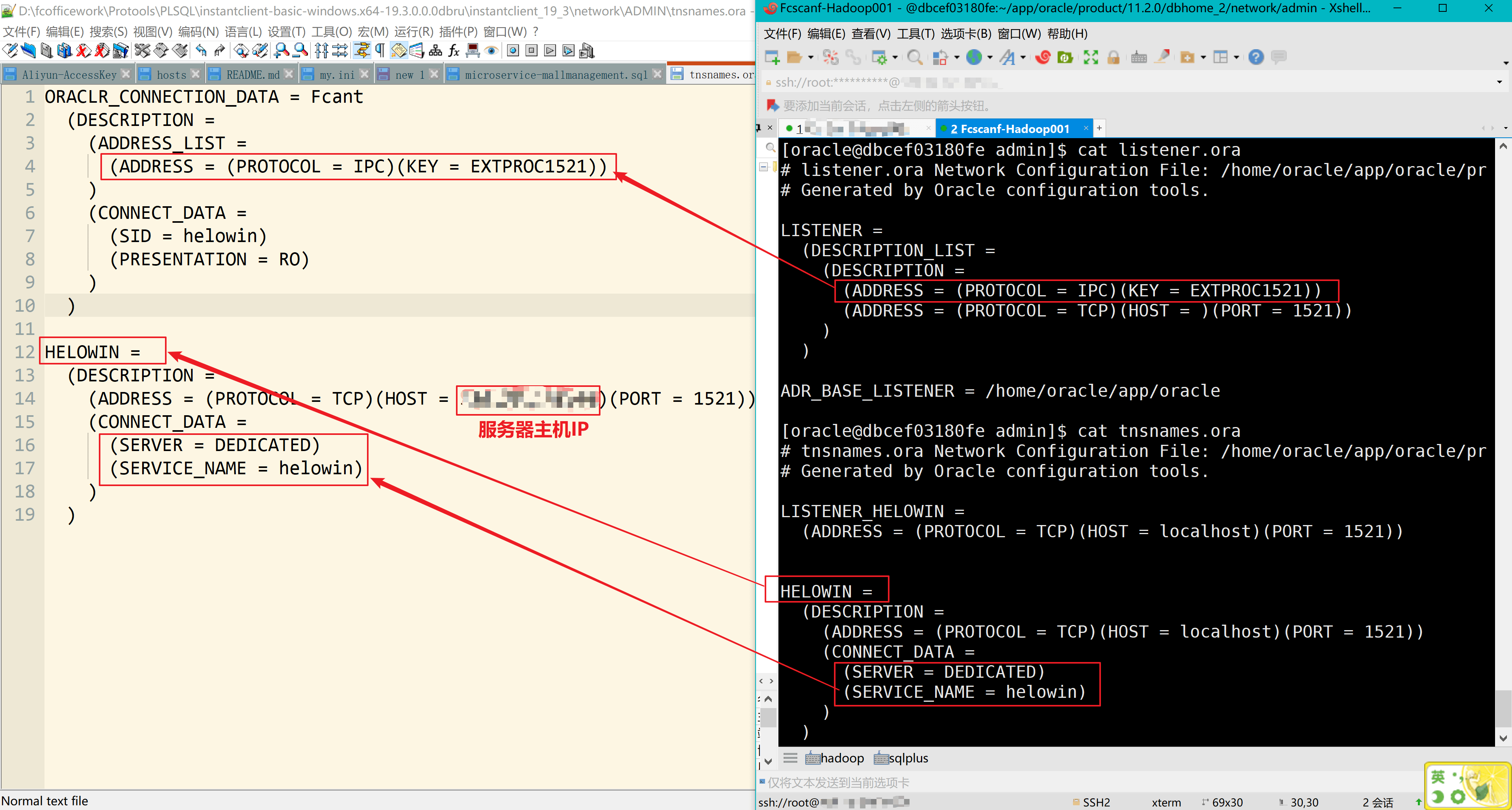
Task: Click the Xshell lock screen icon
Action: [x=1113, y=57]
